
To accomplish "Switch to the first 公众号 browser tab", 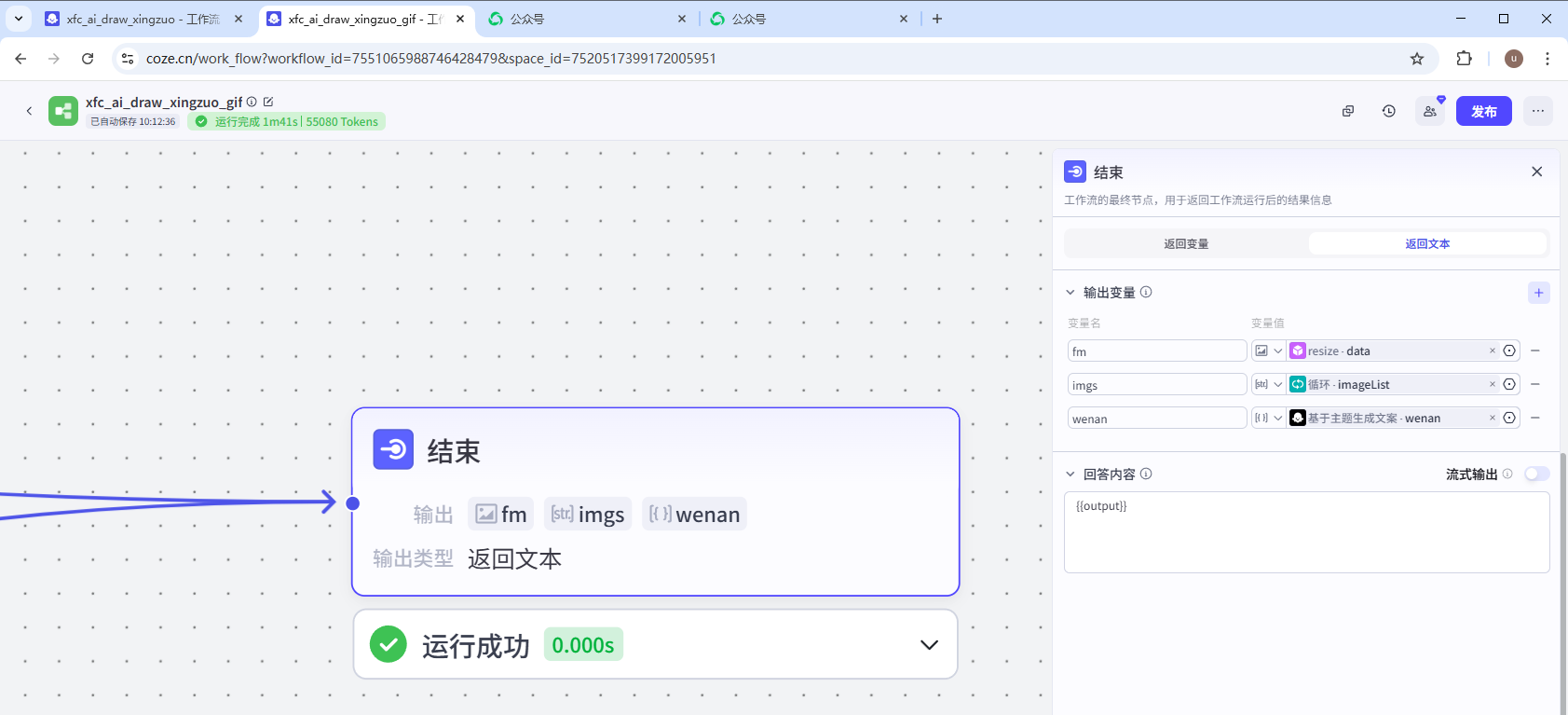I will click(x=588, y=19).
